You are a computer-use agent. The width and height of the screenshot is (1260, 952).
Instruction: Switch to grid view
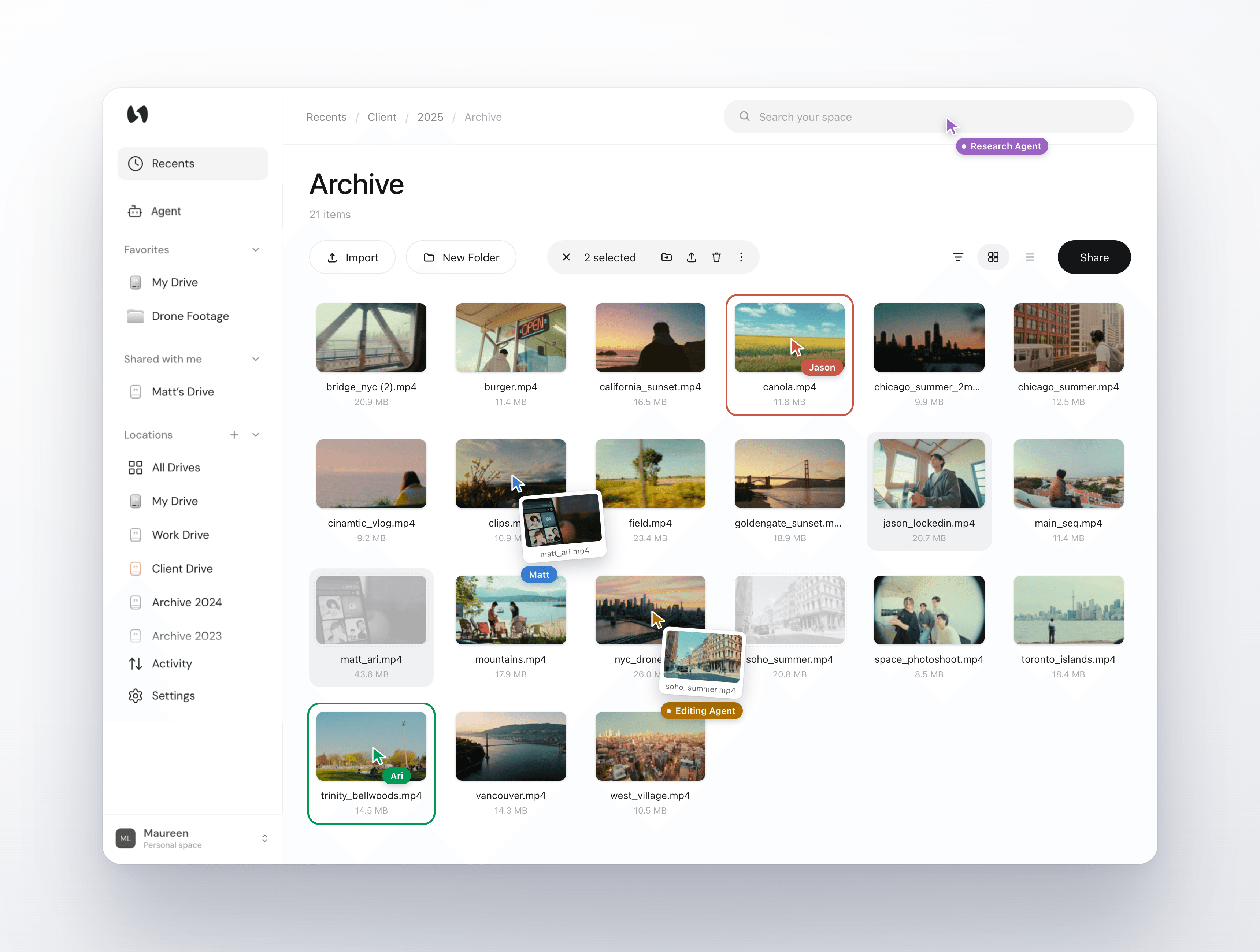click(x=993, y=257)
